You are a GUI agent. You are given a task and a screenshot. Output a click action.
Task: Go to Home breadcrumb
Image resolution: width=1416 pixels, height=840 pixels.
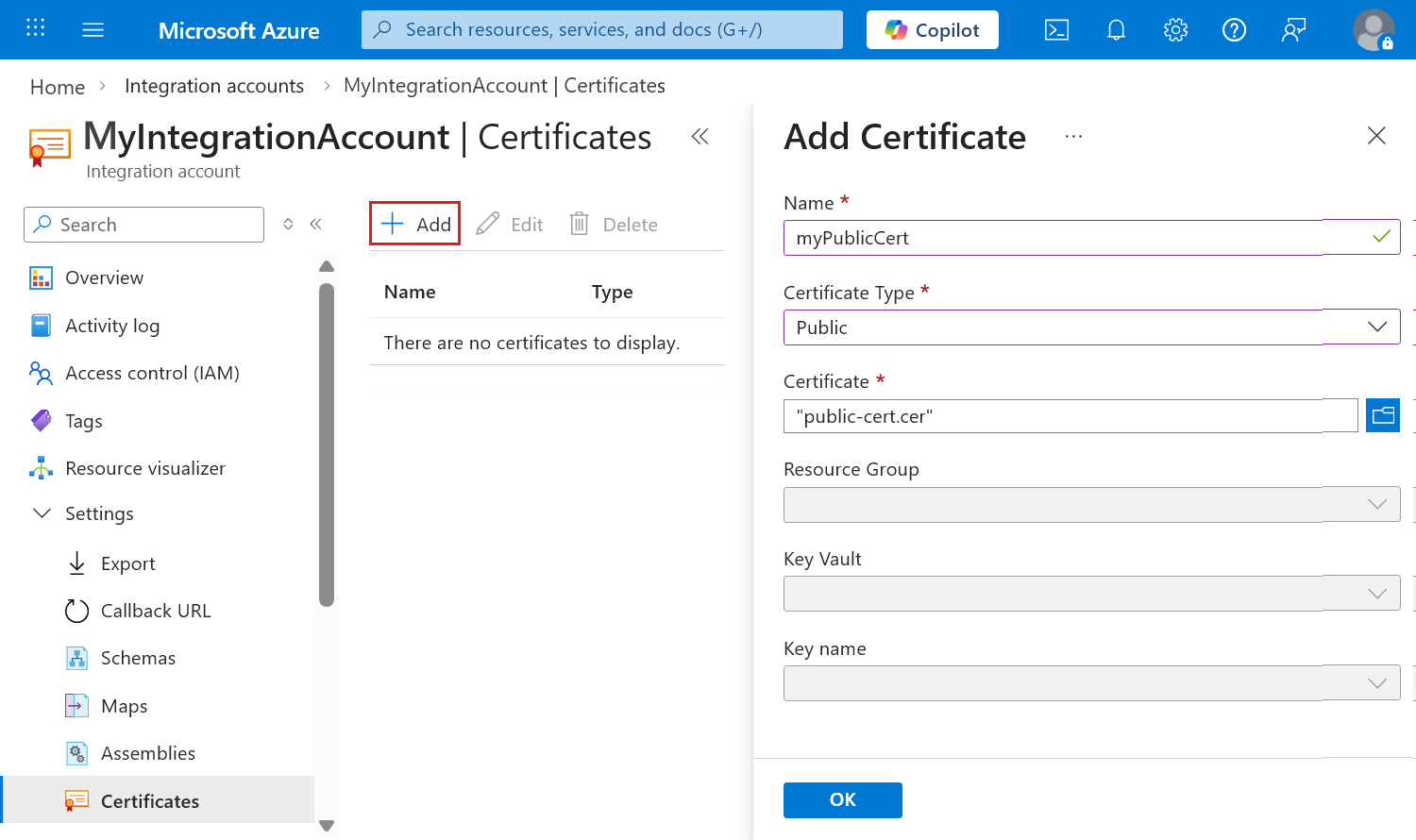[58, 87]
